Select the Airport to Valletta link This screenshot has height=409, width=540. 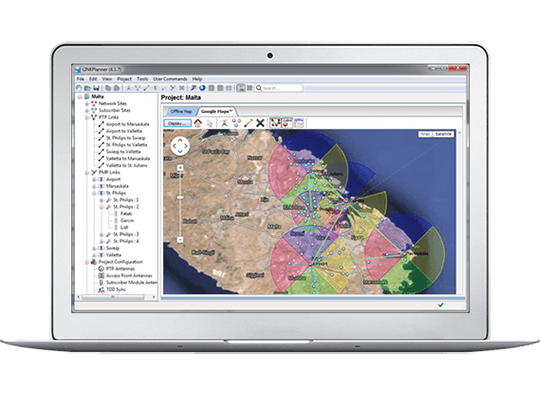point(124,131)
